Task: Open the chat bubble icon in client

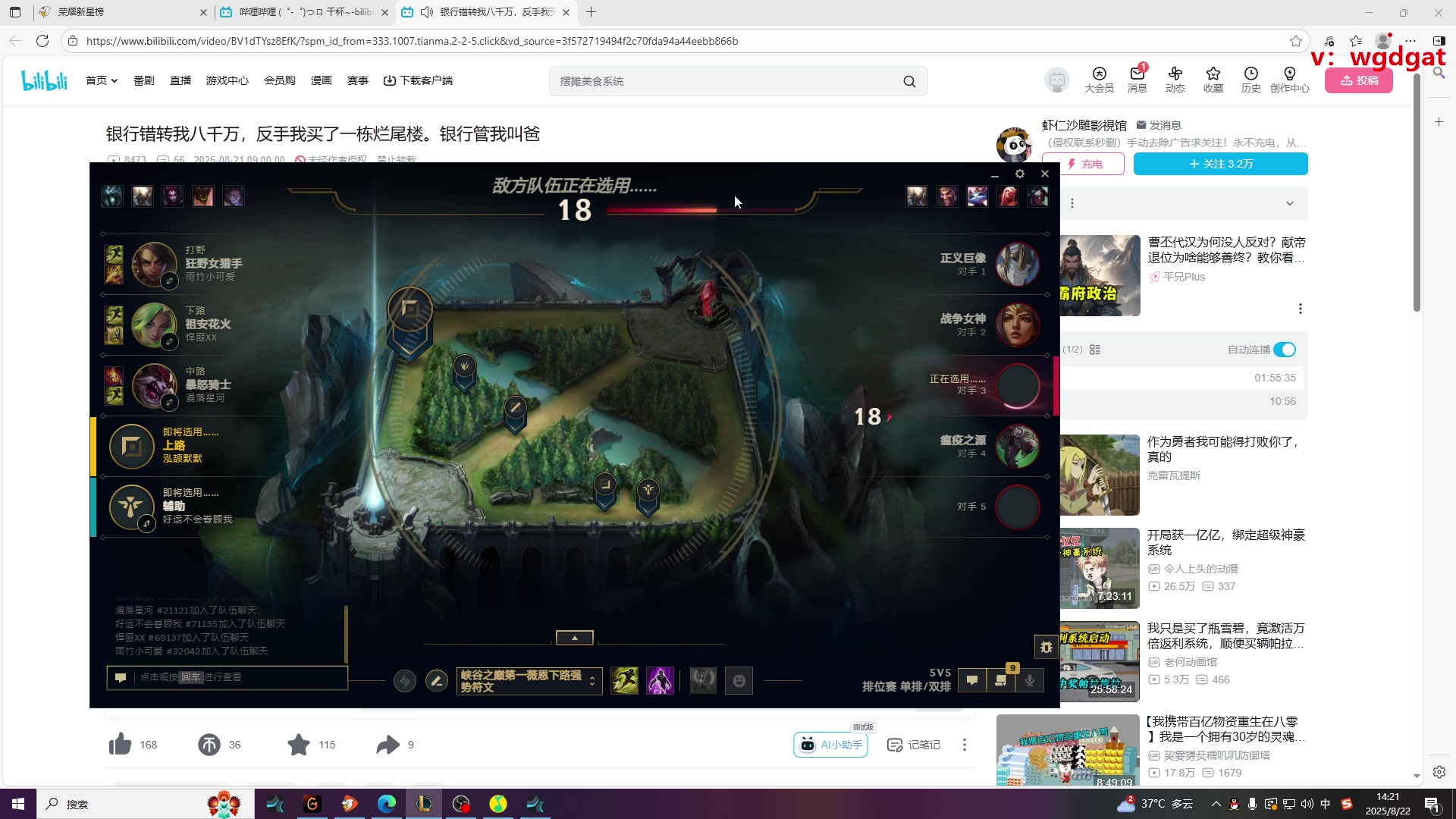Action: point(972,680)
